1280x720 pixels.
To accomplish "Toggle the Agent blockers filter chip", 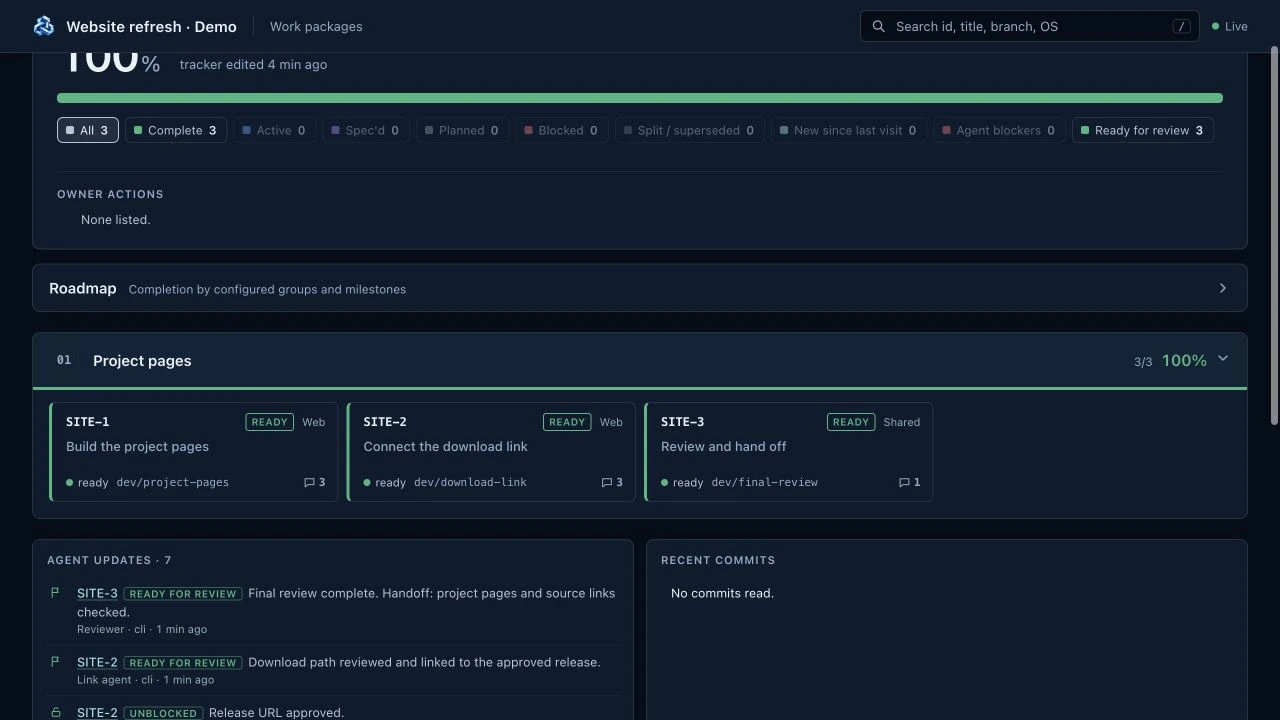I will pos(999,130).
